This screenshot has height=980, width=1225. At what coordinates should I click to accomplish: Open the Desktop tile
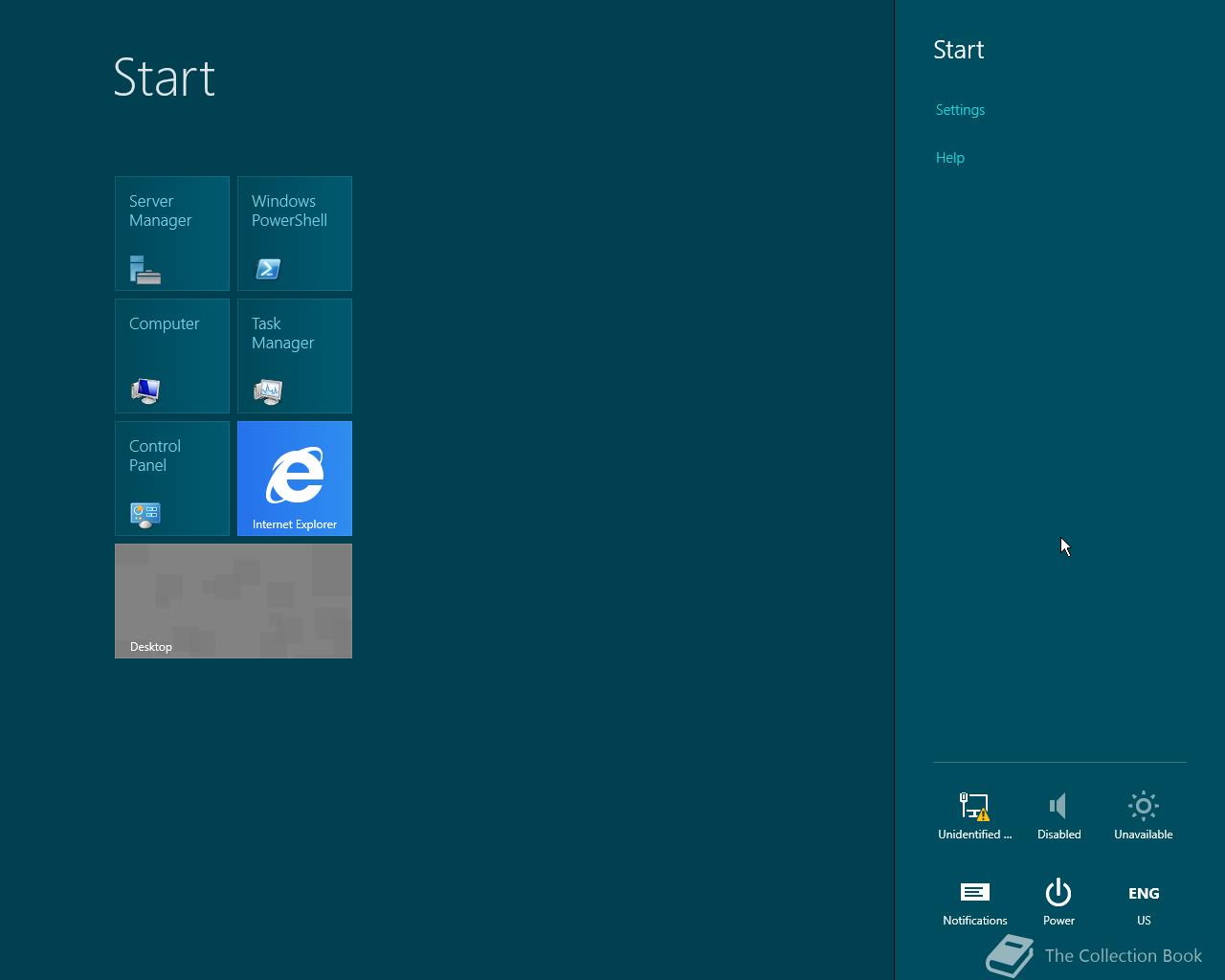tap(234, 601)
